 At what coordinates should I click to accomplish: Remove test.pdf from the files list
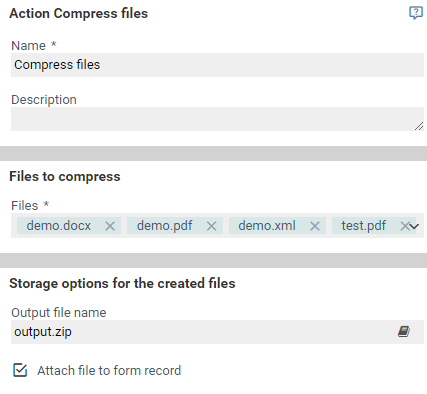(404, 226)
